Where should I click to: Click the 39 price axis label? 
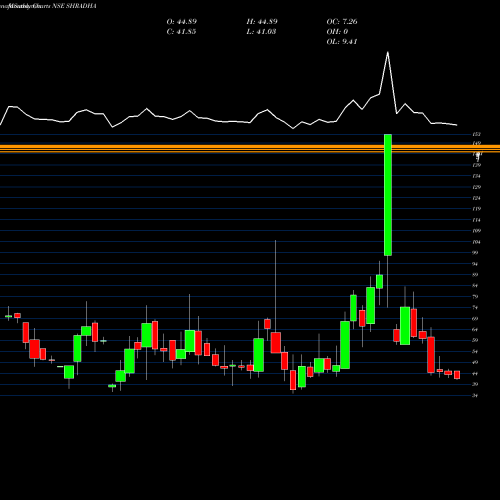click(475, 384)
